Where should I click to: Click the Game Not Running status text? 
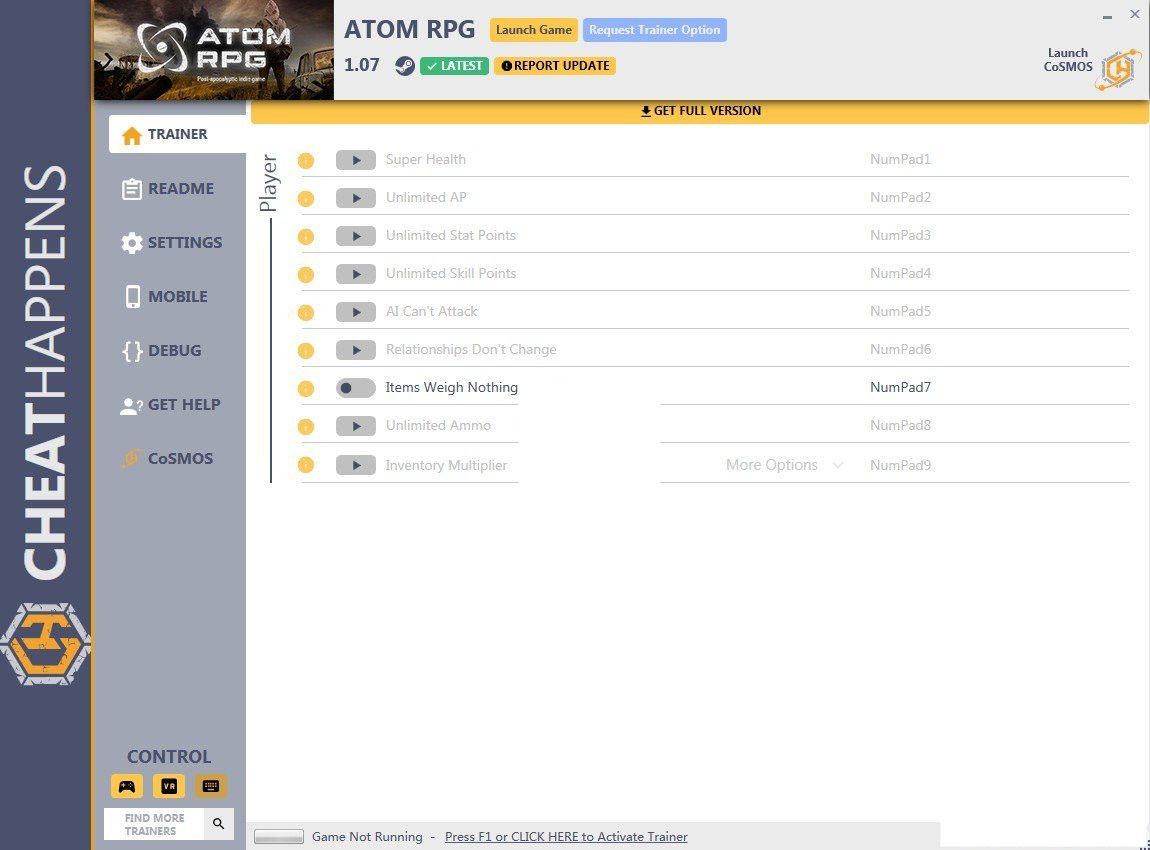pos(367,837)
